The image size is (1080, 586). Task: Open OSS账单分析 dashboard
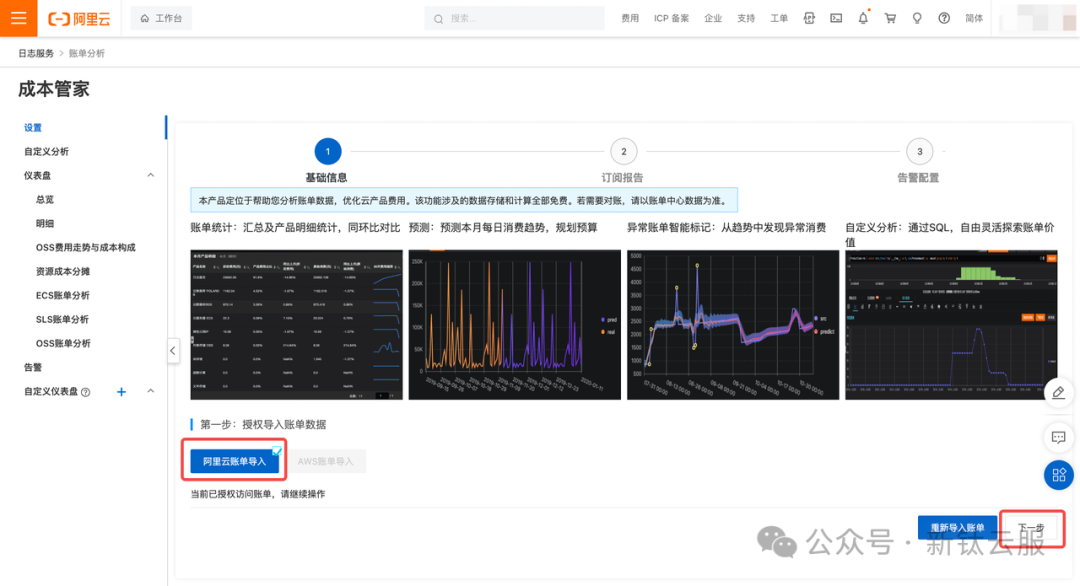pos(63,344)
